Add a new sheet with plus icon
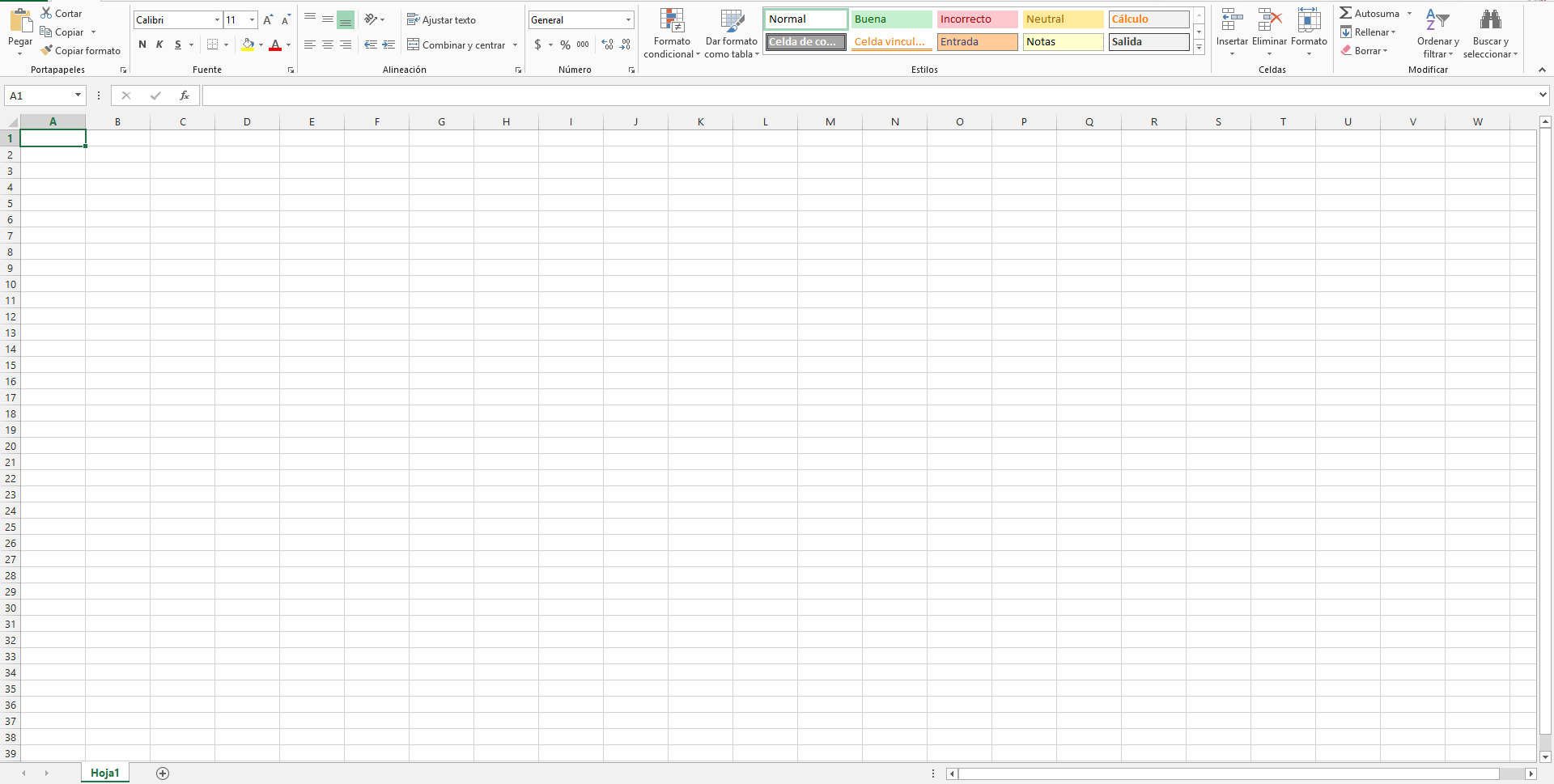Viewport: 1554px width, 784px height. pos(163,773)
